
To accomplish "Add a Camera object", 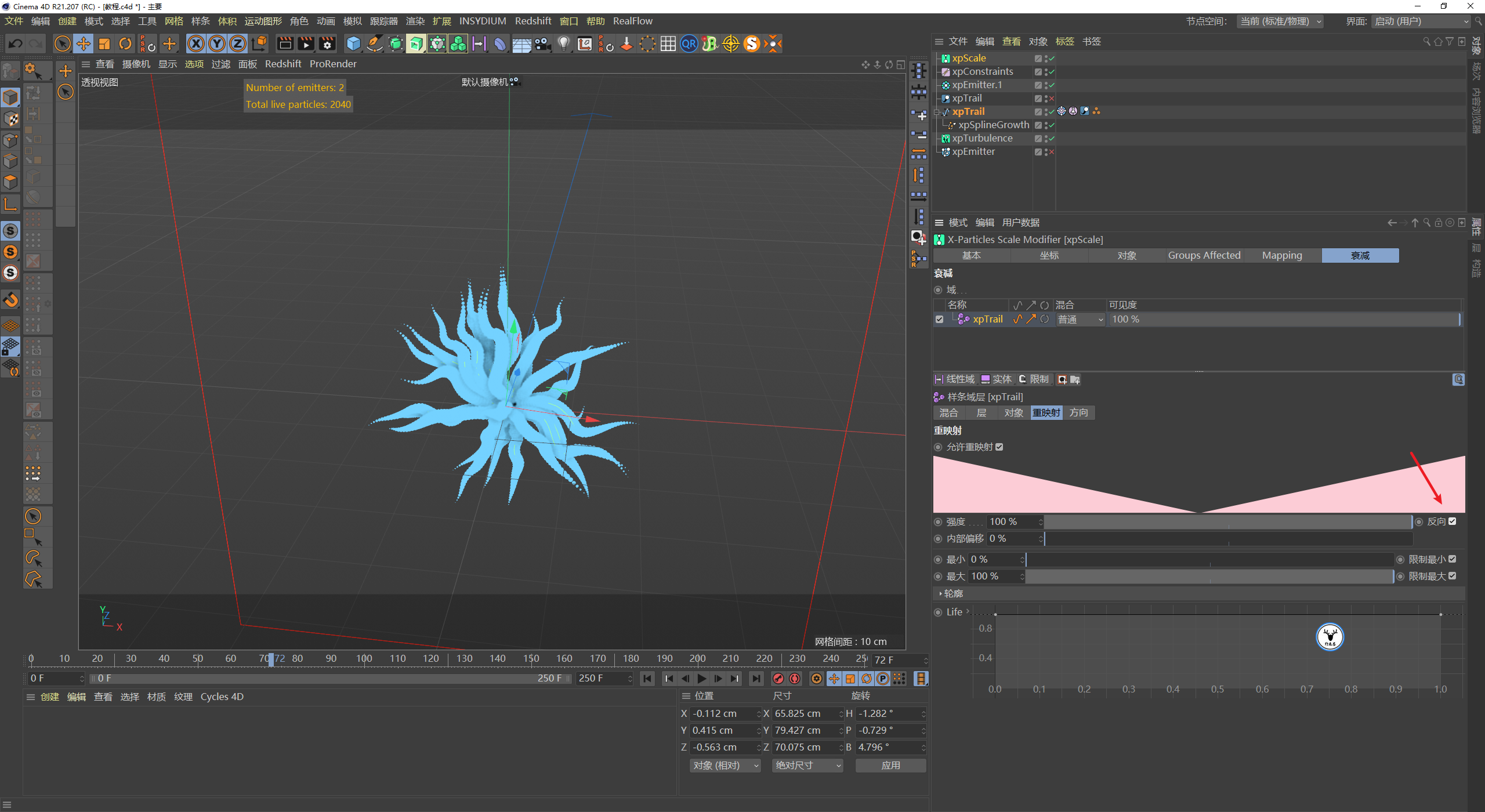I will (x=543, y=43).
